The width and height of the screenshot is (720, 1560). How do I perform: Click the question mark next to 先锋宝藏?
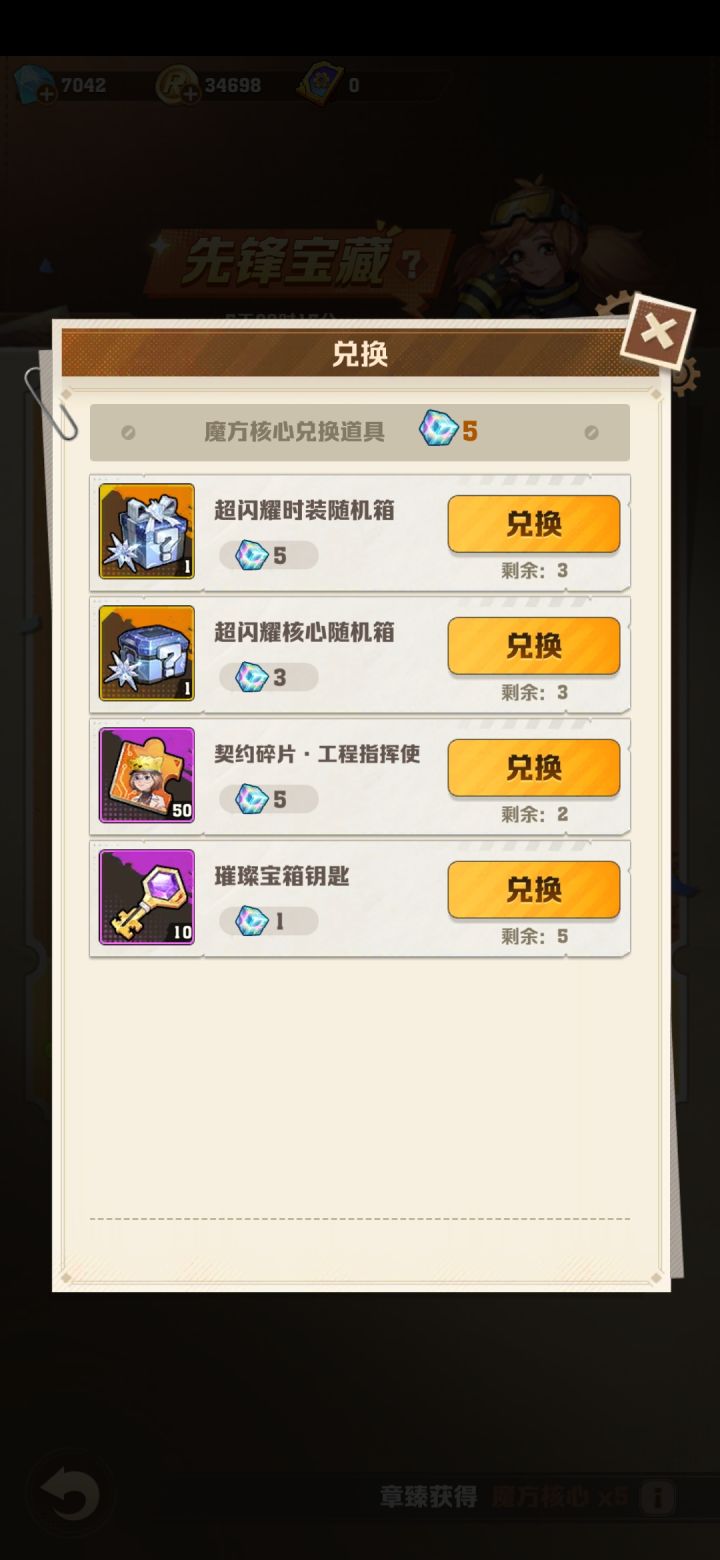pos(410,266)
